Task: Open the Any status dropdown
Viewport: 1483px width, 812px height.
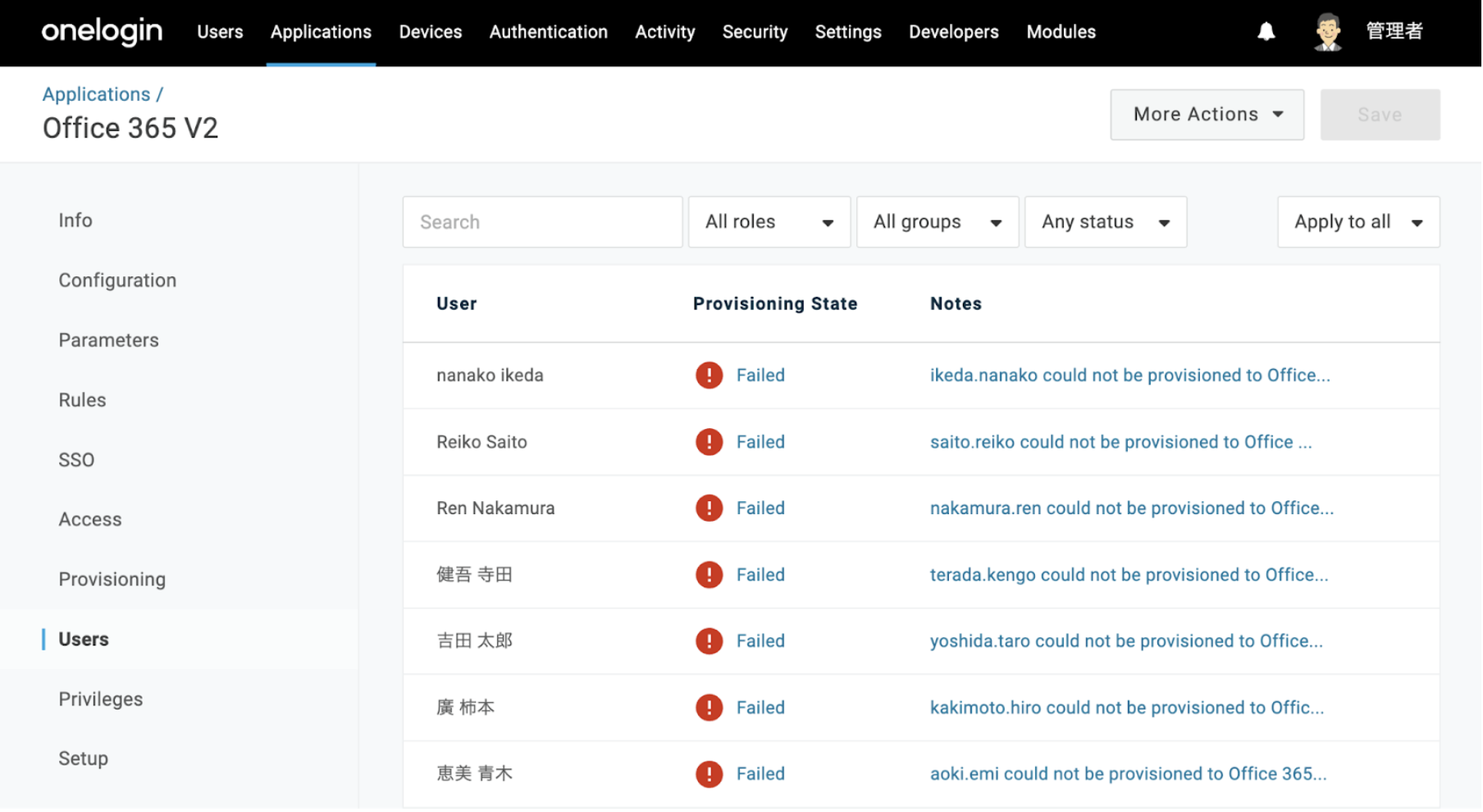Action: coord(1107,222)
